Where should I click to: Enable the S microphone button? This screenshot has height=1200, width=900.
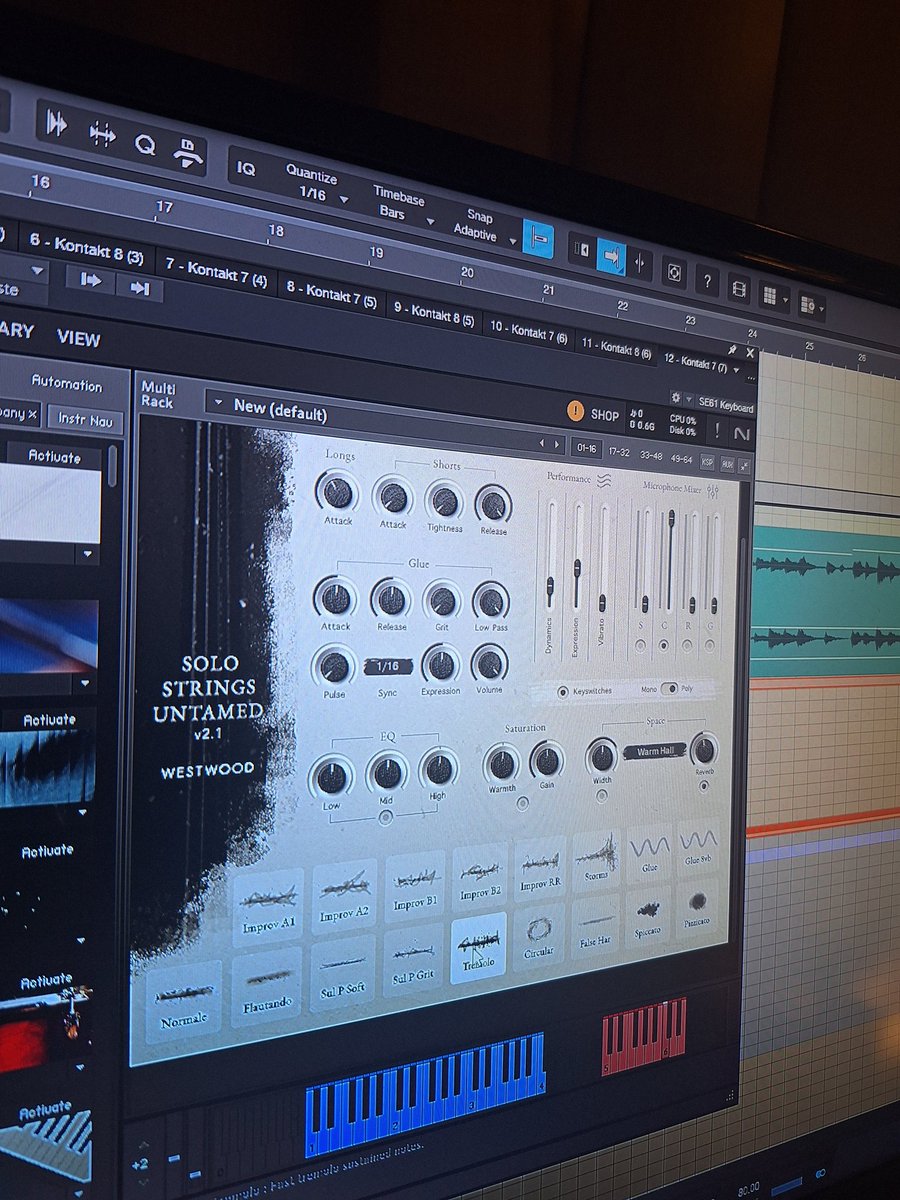tap(640, 647)
